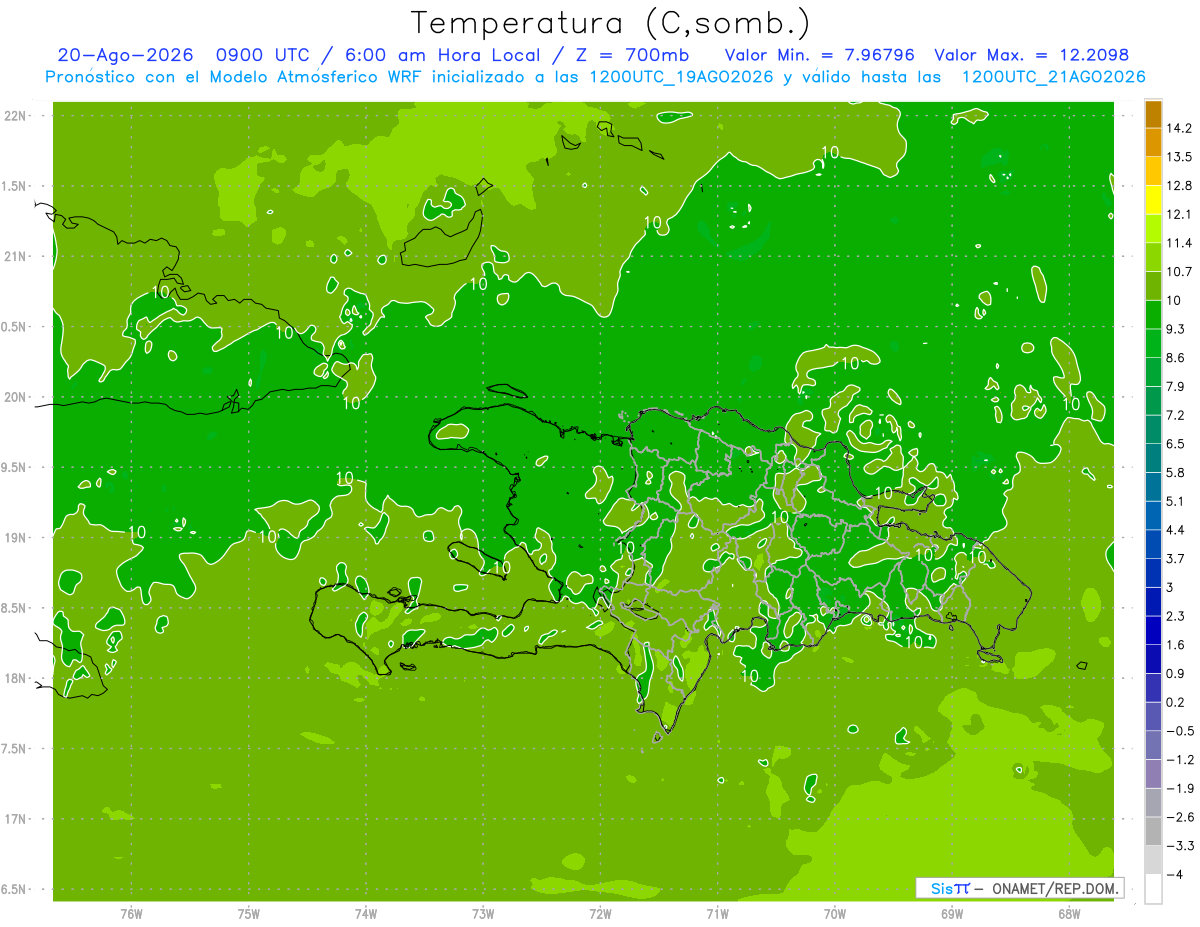This screenshot has height=927, width=1200.
Task: Click the "21N" latitude label
Action: 16,257
